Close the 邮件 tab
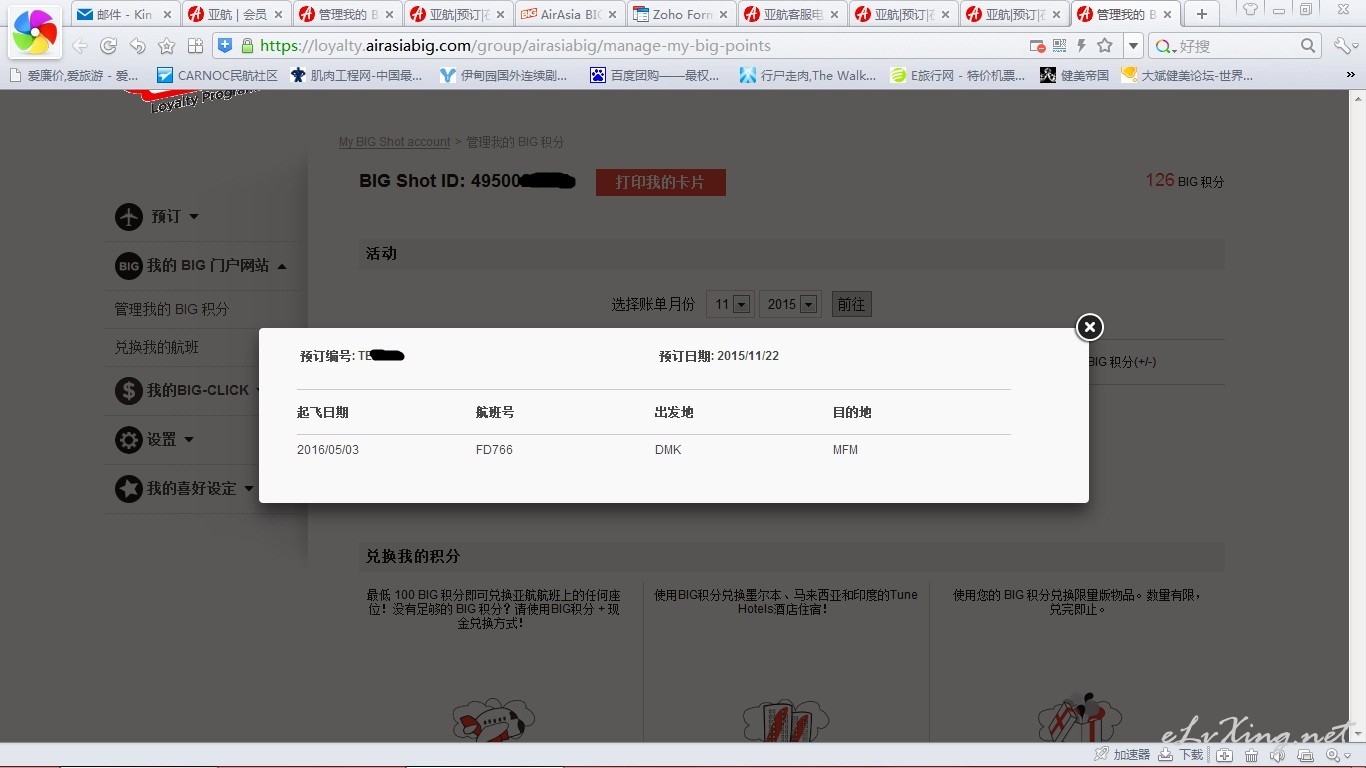This screenshot has width=1366, height=768. point(168,15)
